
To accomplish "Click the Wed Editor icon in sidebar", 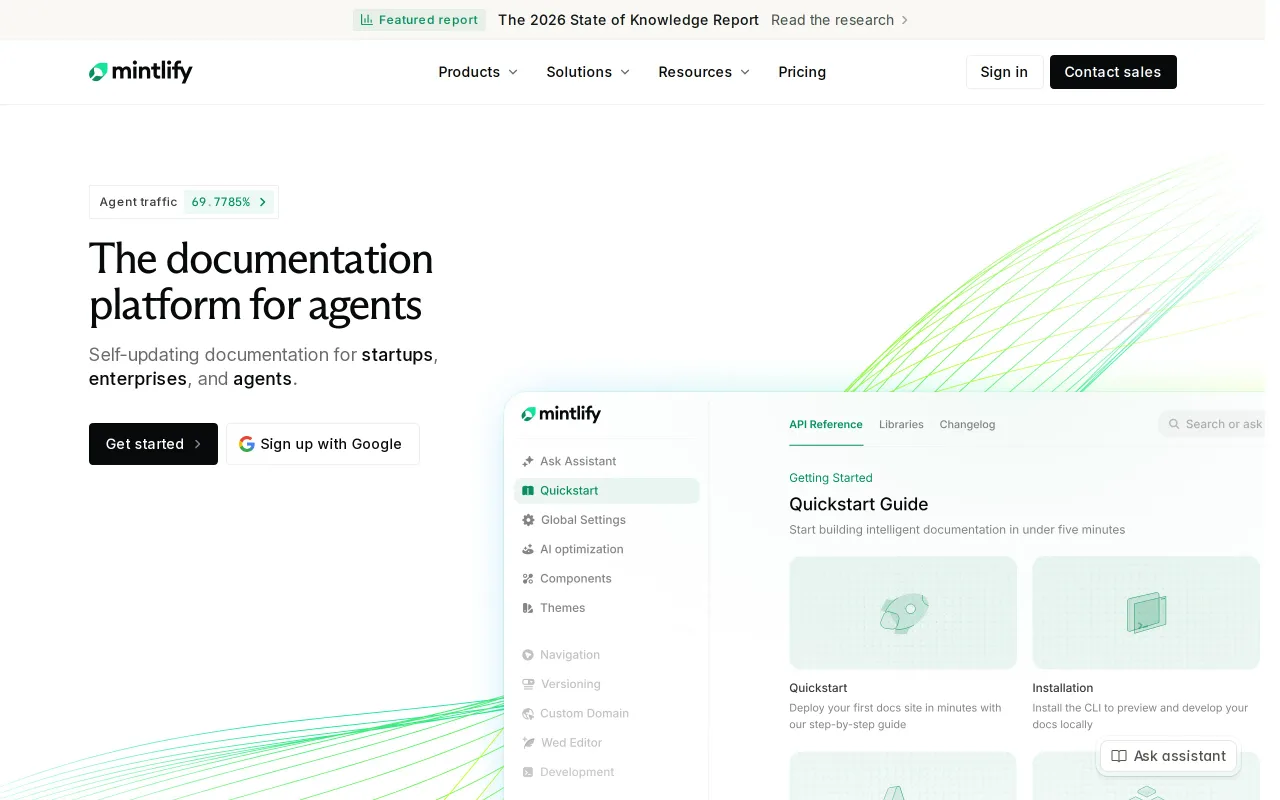I will tap(528, 743).
